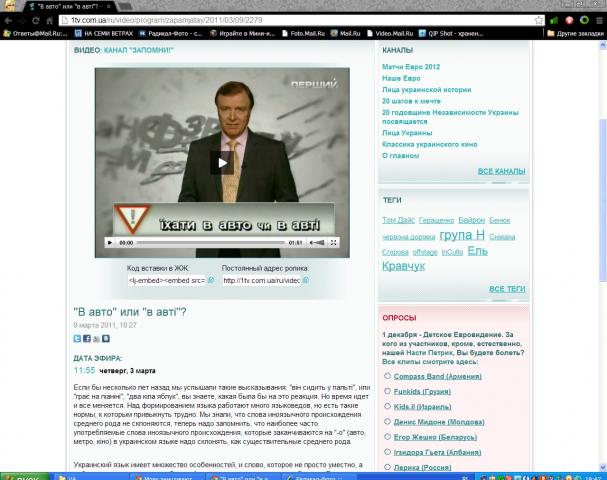Viewport: 607px width, 480px height.
Task: Share via the VKontakte icon
Action: point(105,340)
